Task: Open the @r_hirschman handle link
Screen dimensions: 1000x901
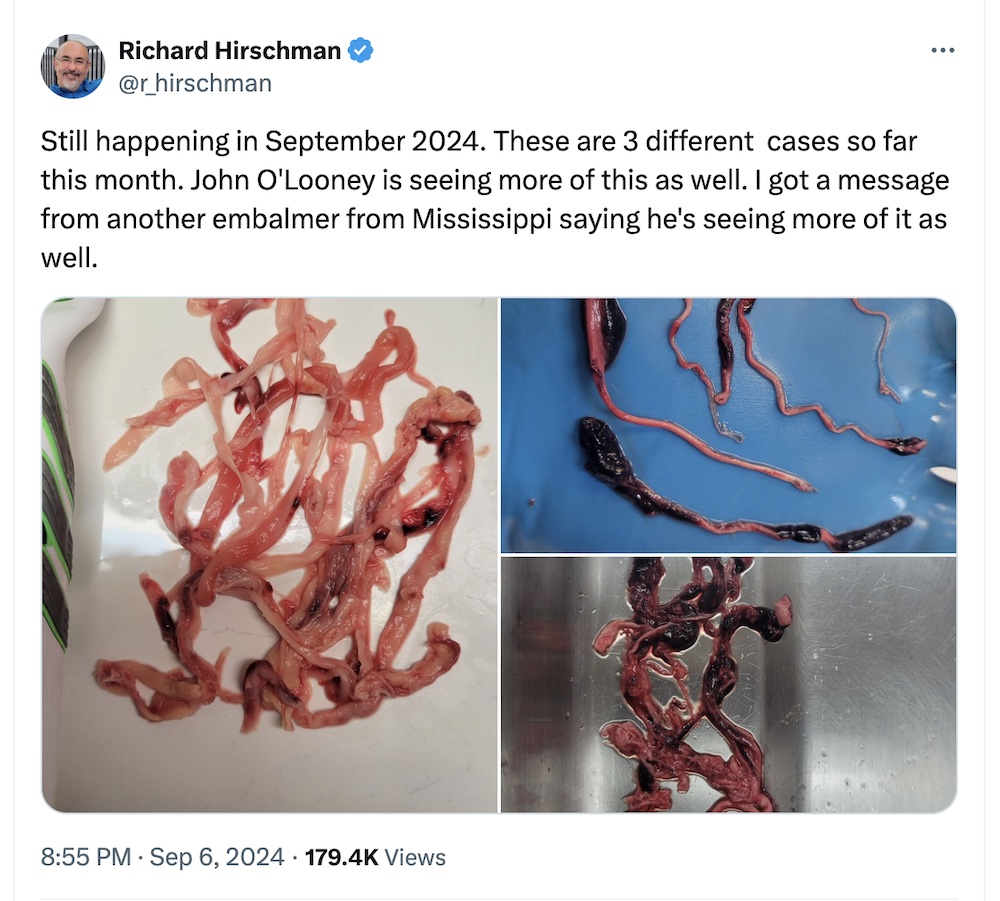Action: 195,84
